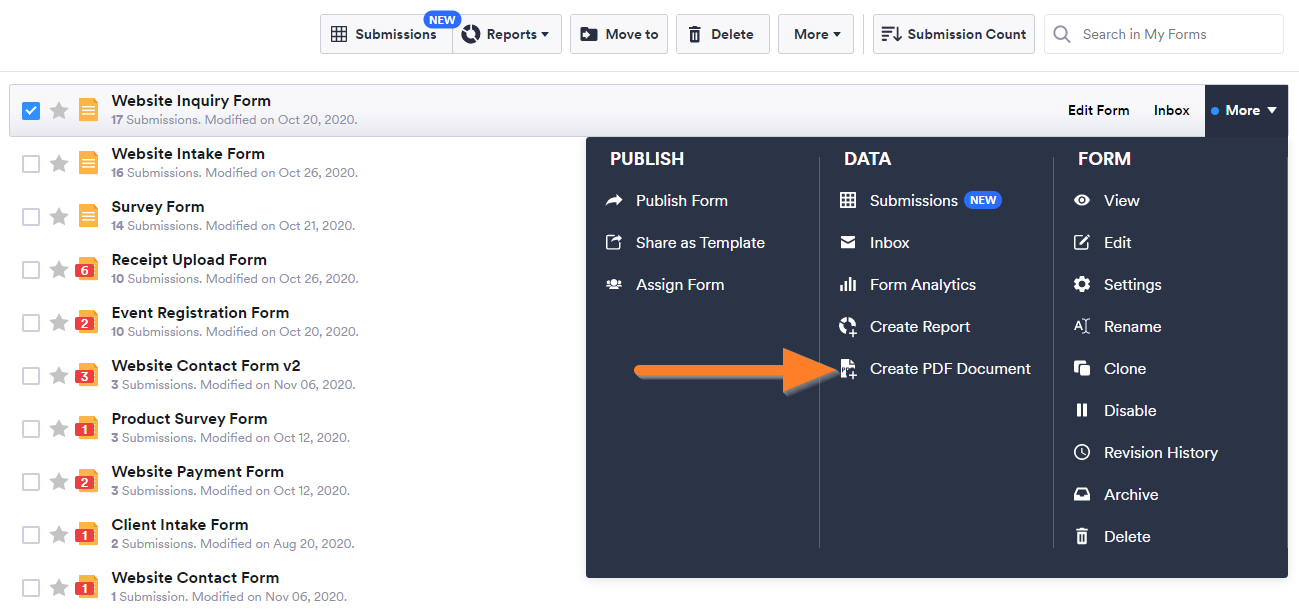Click the Edit Form link
The height and width of the screenshot is (609, 1299).
1098,110
